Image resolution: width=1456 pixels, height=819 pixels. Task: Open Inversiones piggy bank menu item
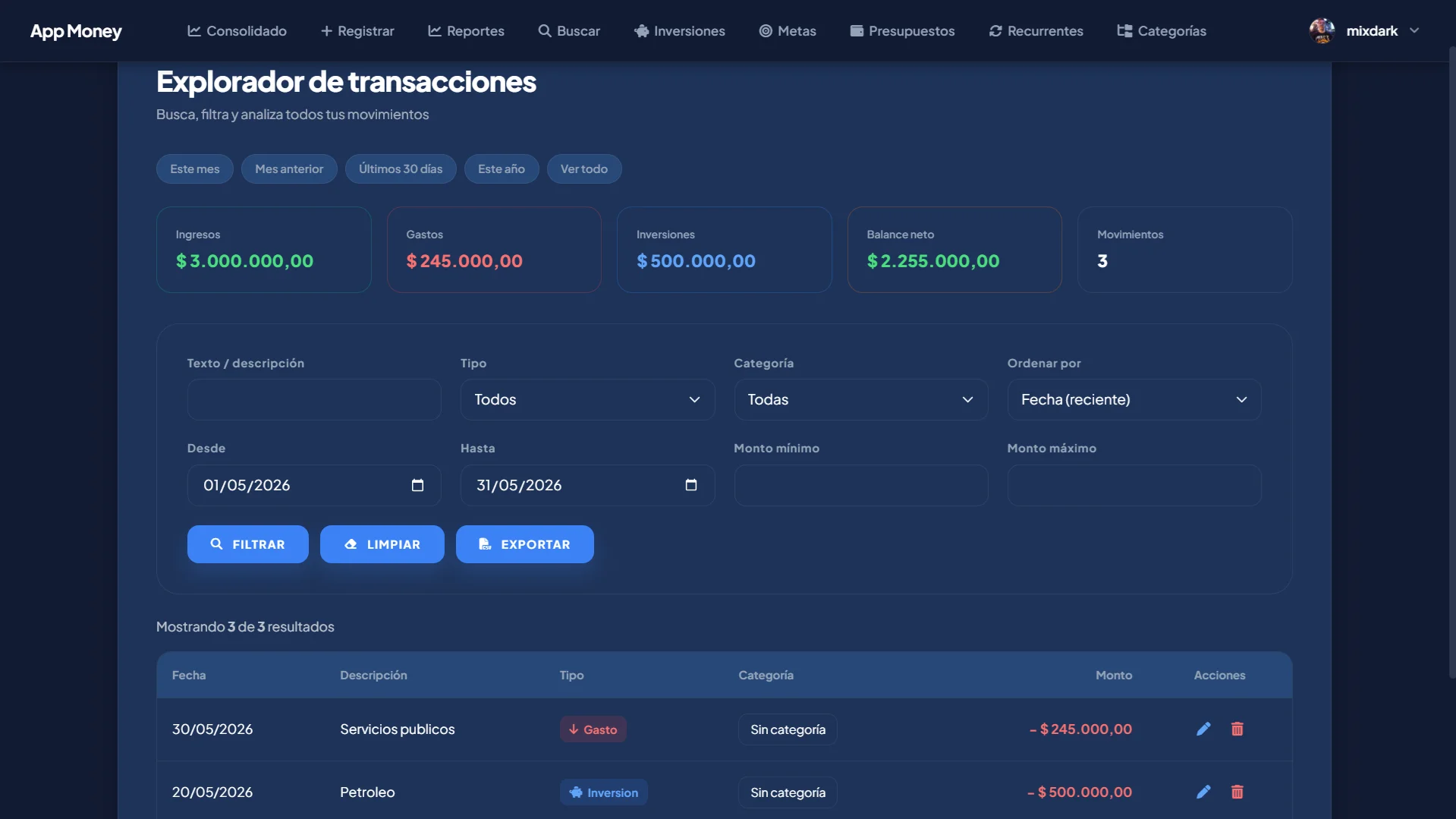click(x=680, y=31)
